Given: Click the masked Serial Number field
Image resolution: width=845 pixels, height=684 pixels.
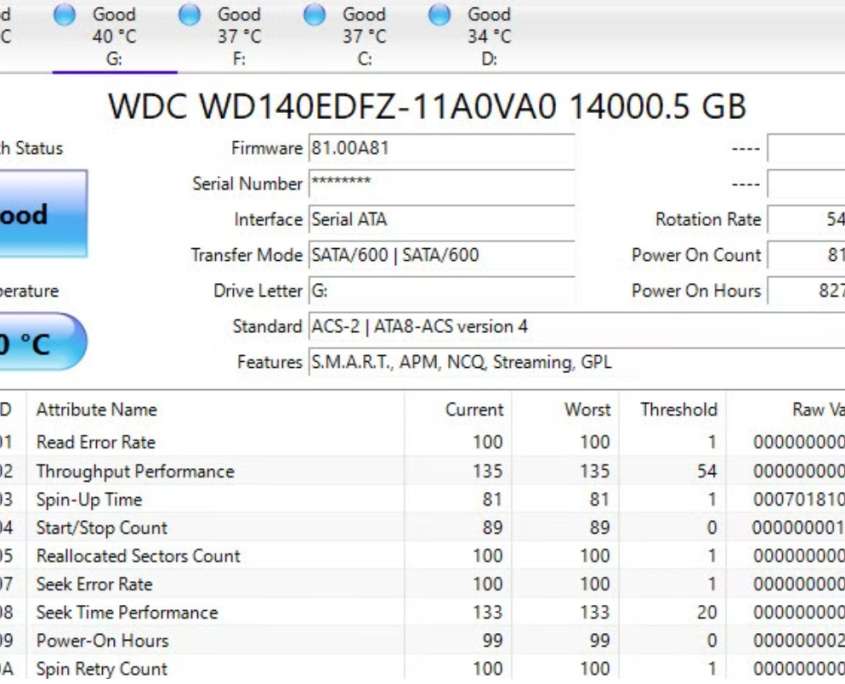Looking at the screenshot, I should pos(441,184).
